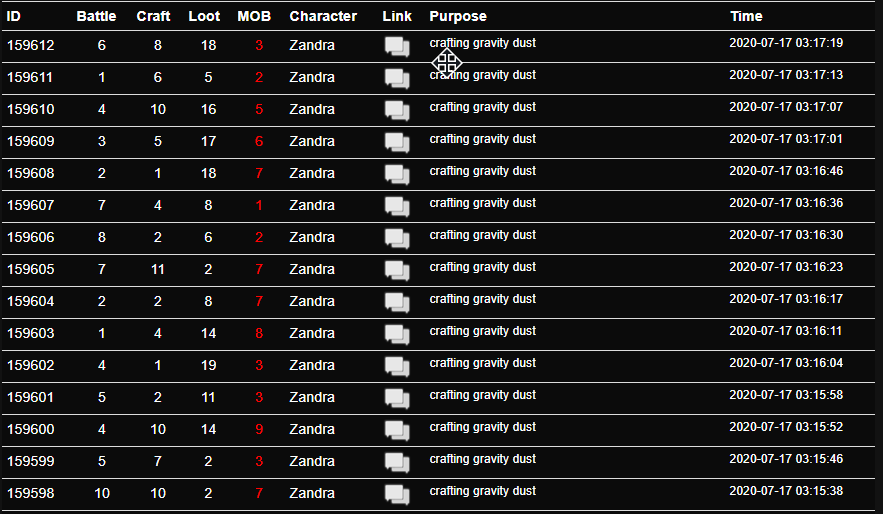The width and height of the screenshot is (883, 514).
Task: Open the link icon for roll 159600
Action: [x=397, y=431]
